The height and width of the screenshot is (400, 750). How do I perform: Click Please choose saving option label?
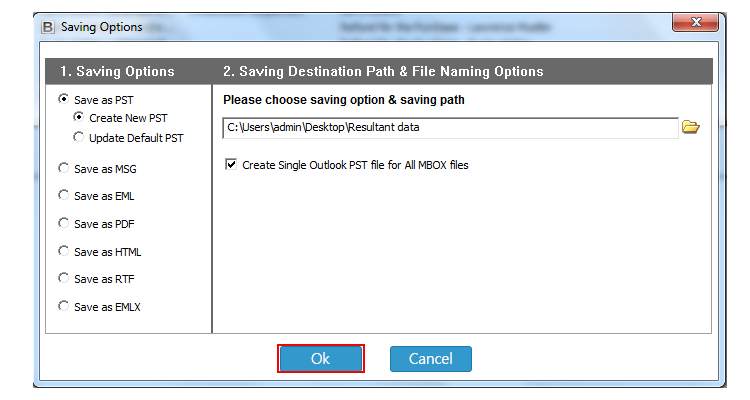(344, 100)
